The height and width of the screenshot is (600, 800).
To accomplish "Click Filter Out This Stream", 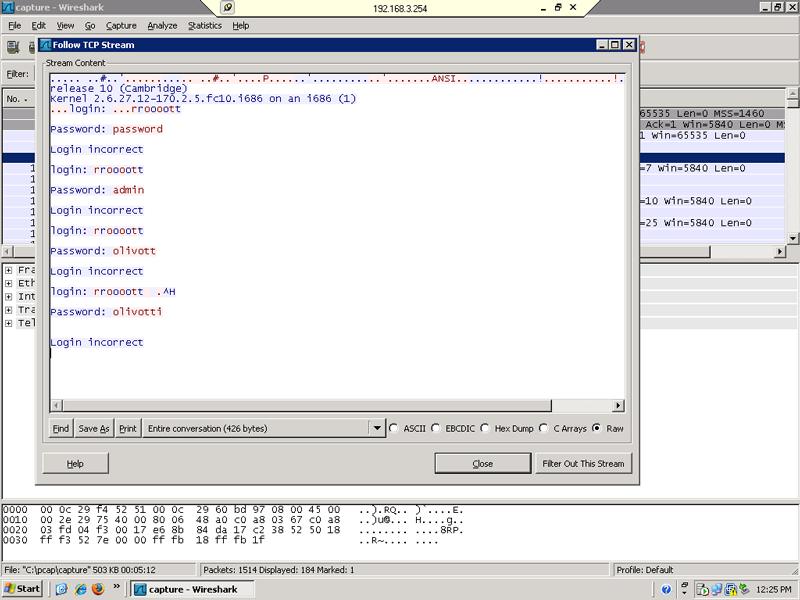I will (583, 464).
